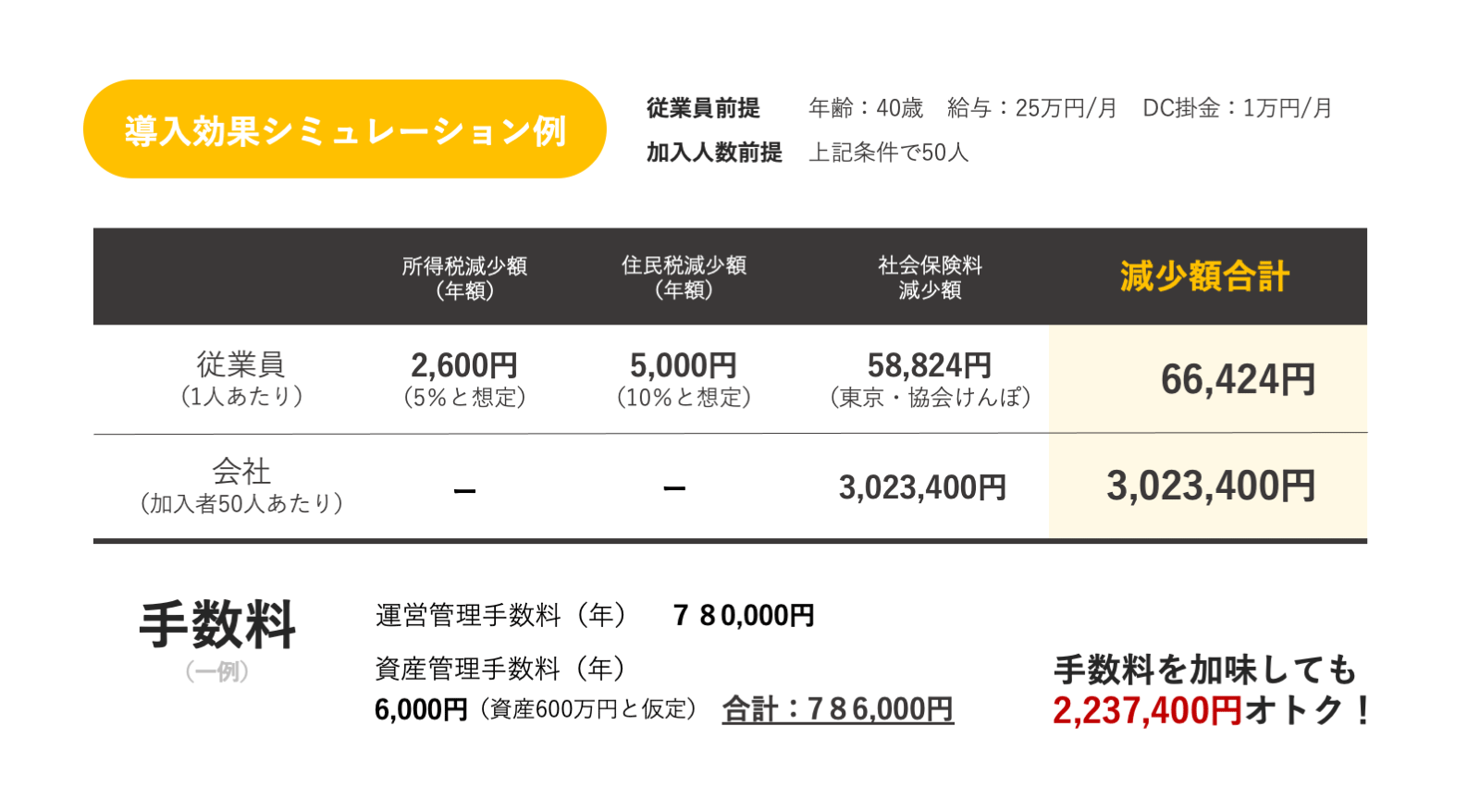Image resolution: width=1480 pixels, height=812 pixels.
Task: Select the 66,424円 total cell
Action: [1238, 379]
